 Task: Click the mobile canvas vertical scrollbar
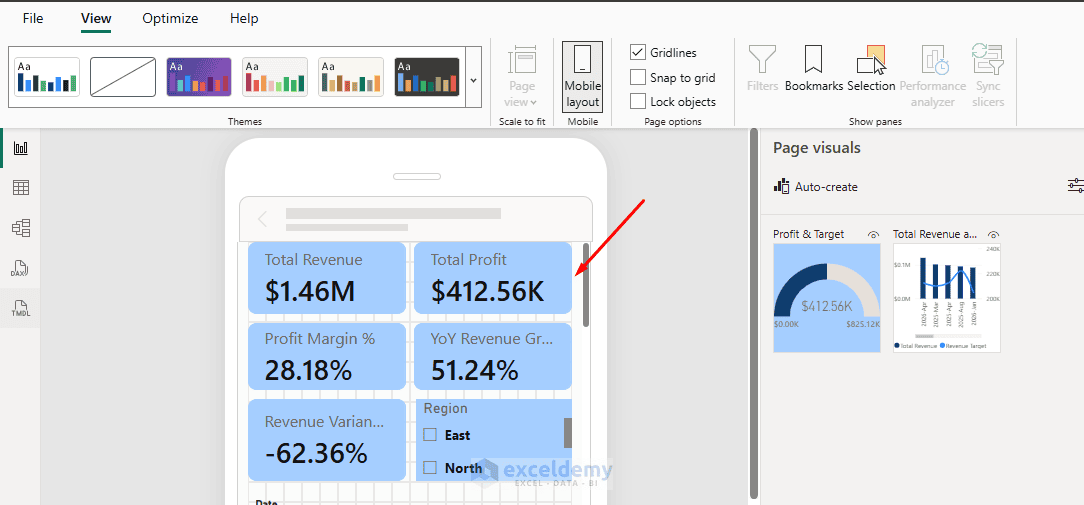(586, 284)
